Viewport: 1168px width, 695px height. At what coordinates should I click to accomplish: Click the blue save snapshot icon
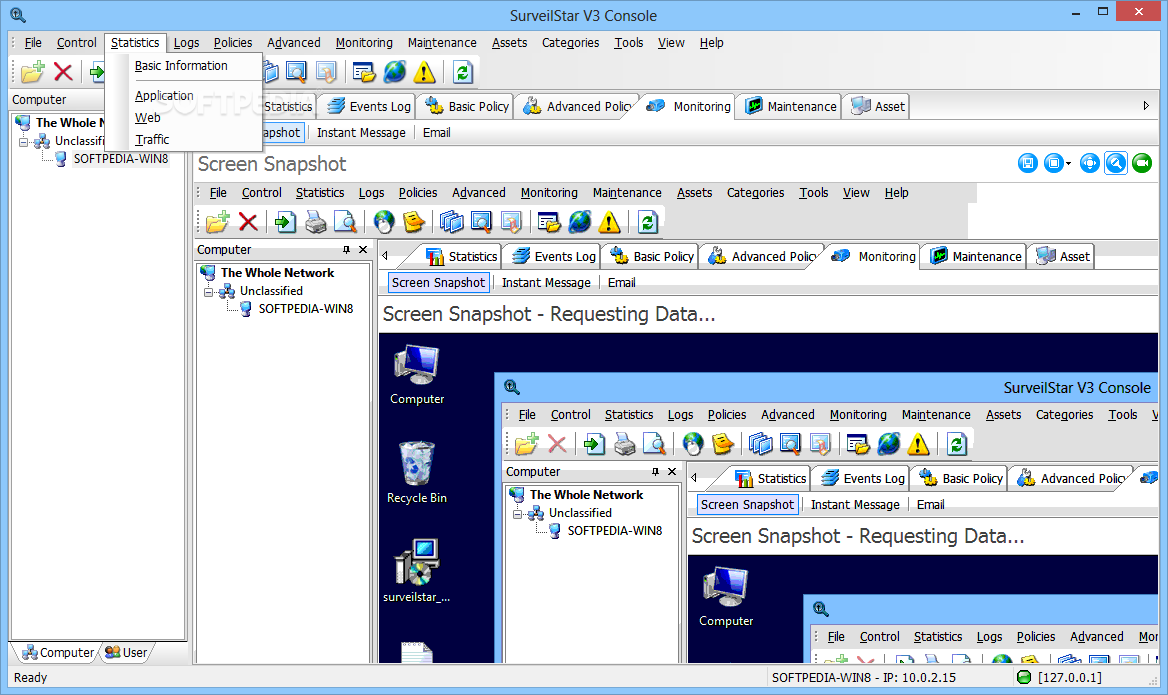pyautogui.click(x=1027, y=163)
